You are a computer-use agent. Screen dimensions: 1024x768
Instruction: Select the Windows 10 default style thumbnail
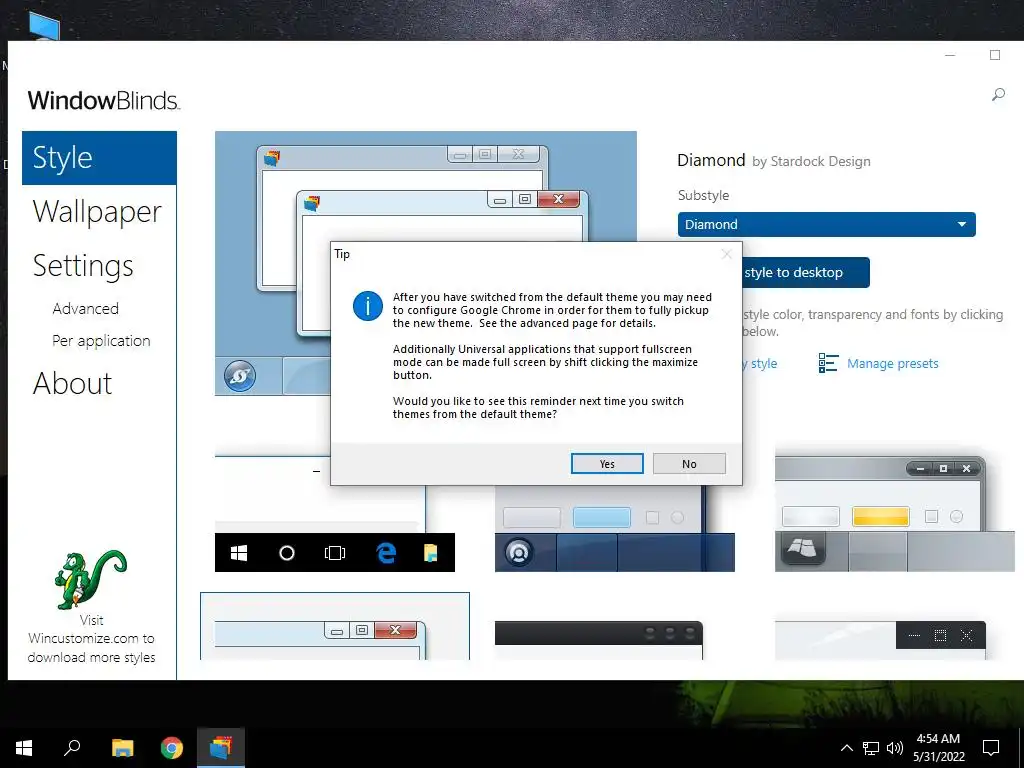pos(334,513)
